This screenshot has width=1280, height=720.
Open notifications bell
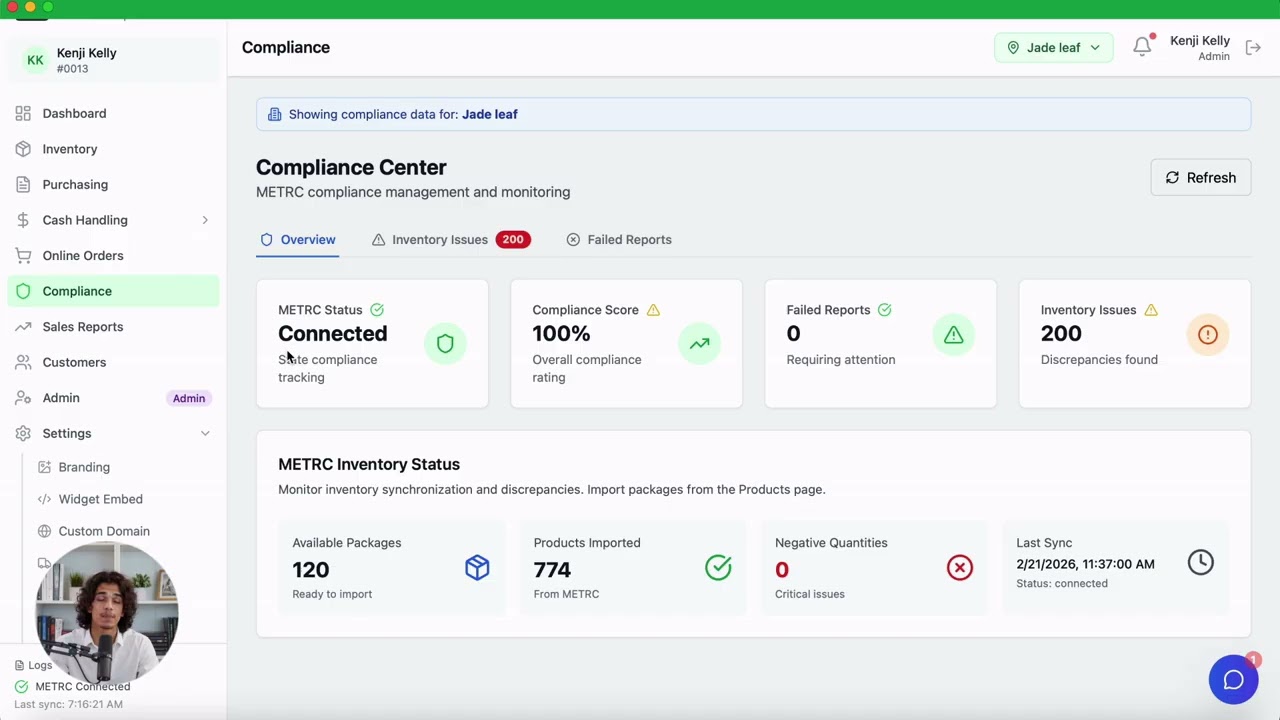(1142, 47)
